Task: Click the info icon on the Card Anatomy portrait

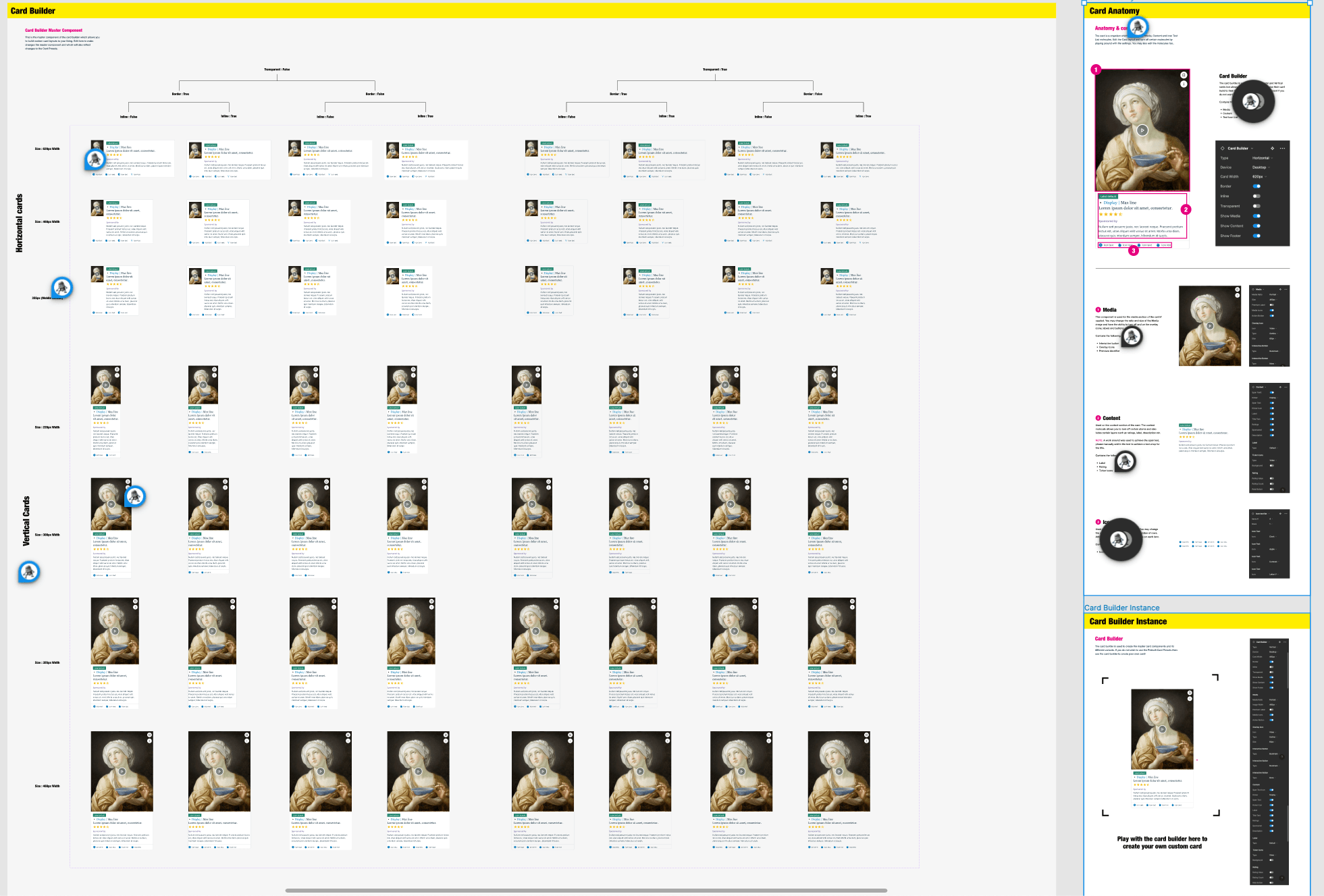Action: (x=1183, y=84)
